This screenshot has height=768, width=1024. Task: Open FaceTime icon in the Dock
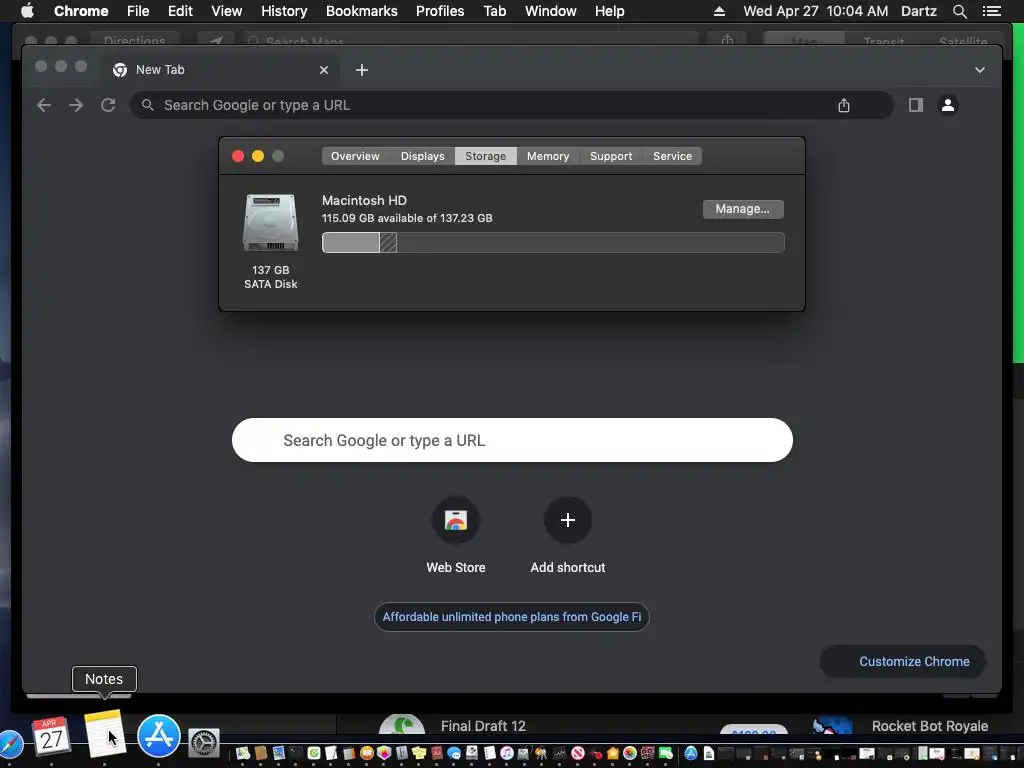[x=665, y=753]
